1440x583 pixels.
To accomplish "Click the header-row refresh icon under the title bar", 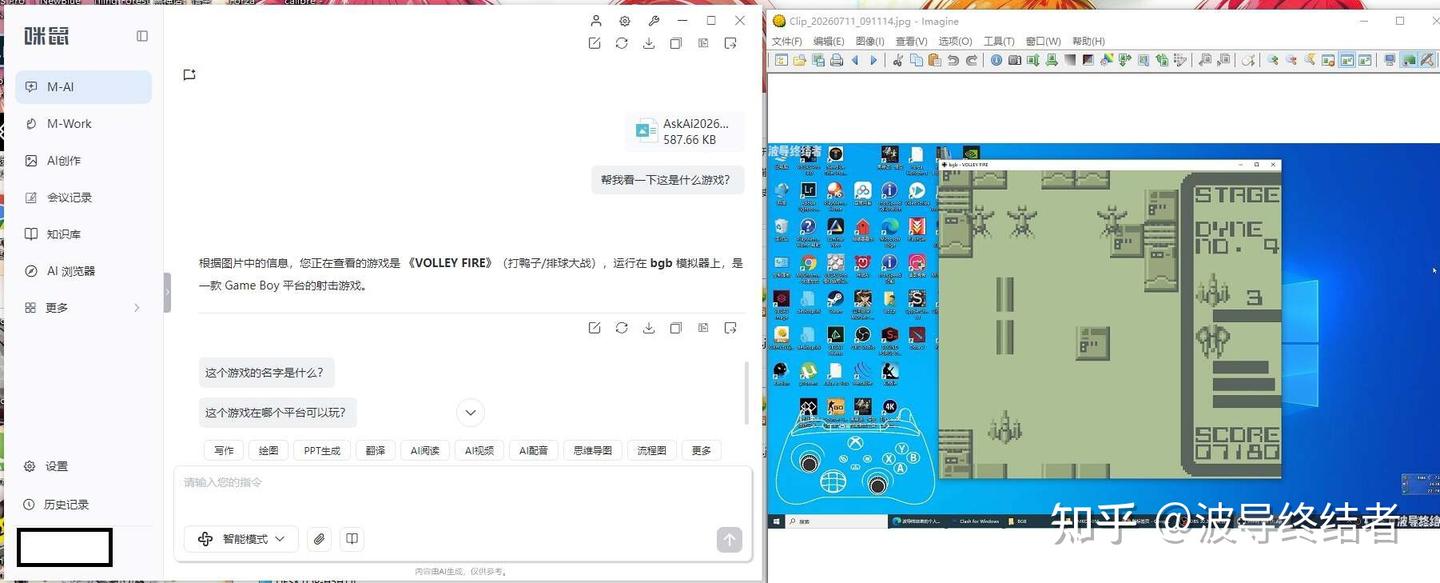I will pyautogui.click(x=622, y=43).
